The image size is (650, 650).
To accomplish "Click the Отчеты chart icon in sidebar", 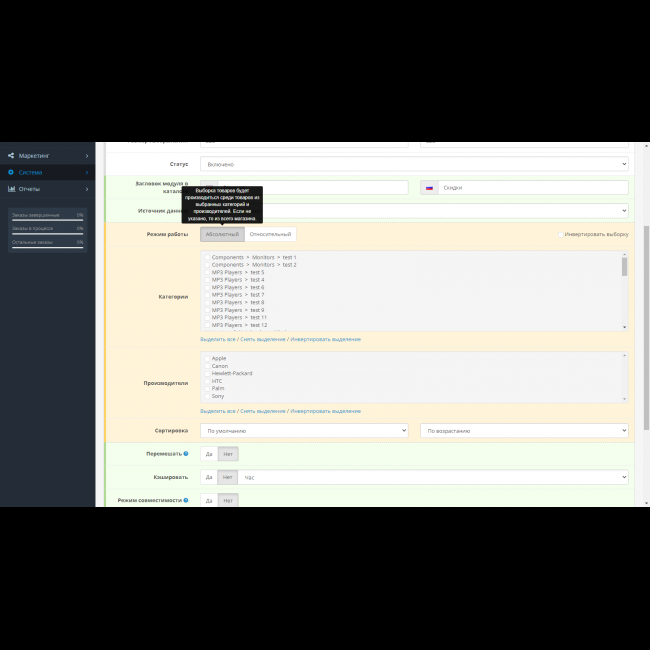I will point(11,188).
